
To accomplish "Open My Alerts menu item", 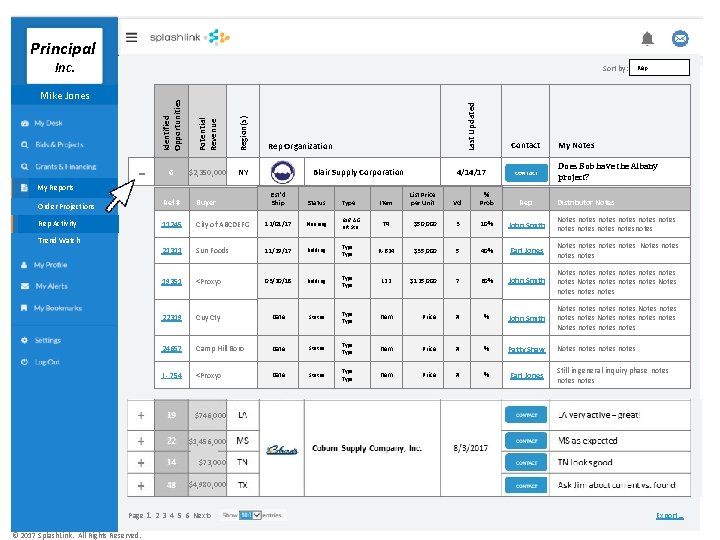I will click(x=51, y=286).
